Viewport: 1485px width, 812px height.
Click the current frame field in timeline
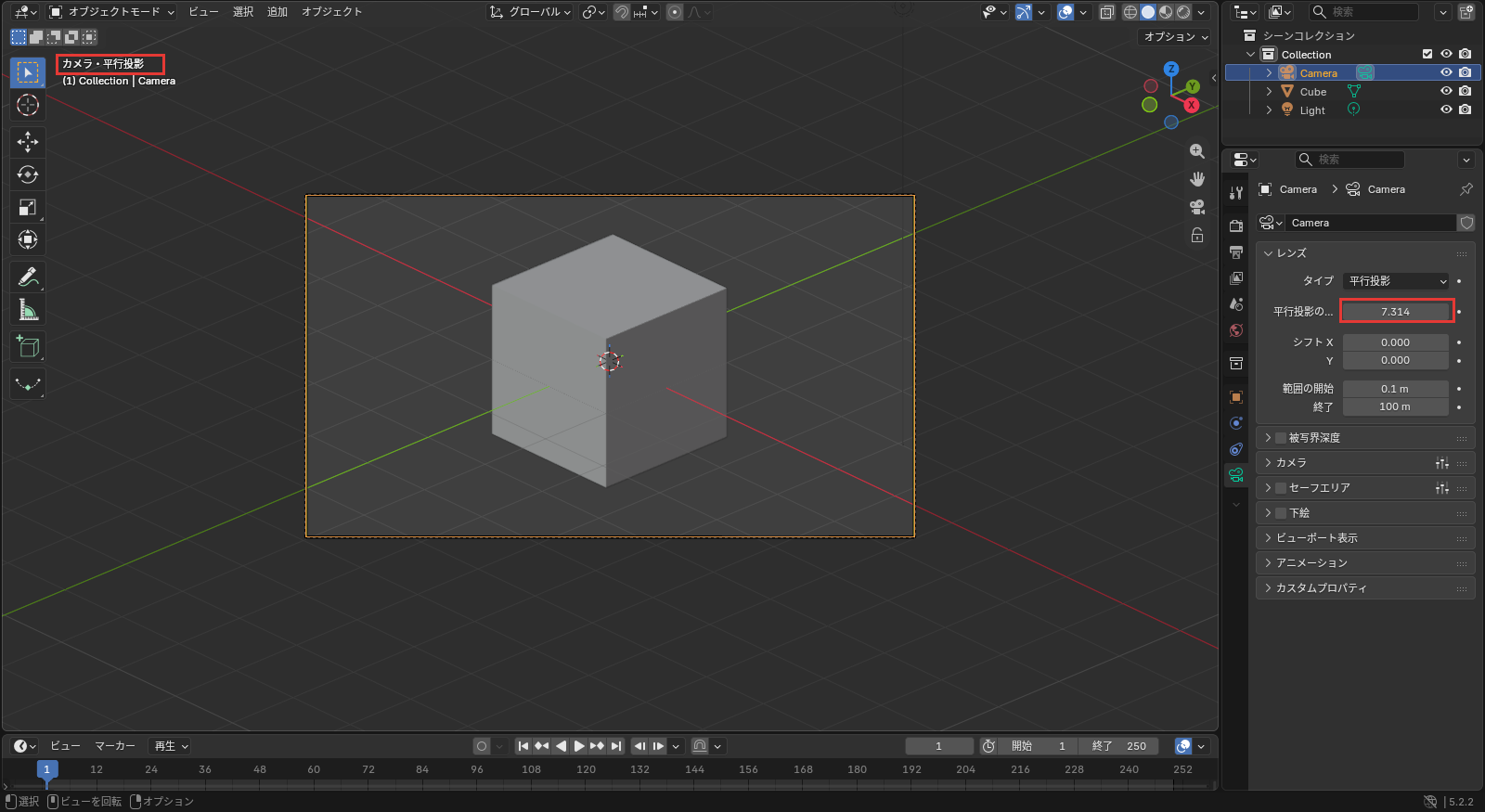click(x=939, y=746)
